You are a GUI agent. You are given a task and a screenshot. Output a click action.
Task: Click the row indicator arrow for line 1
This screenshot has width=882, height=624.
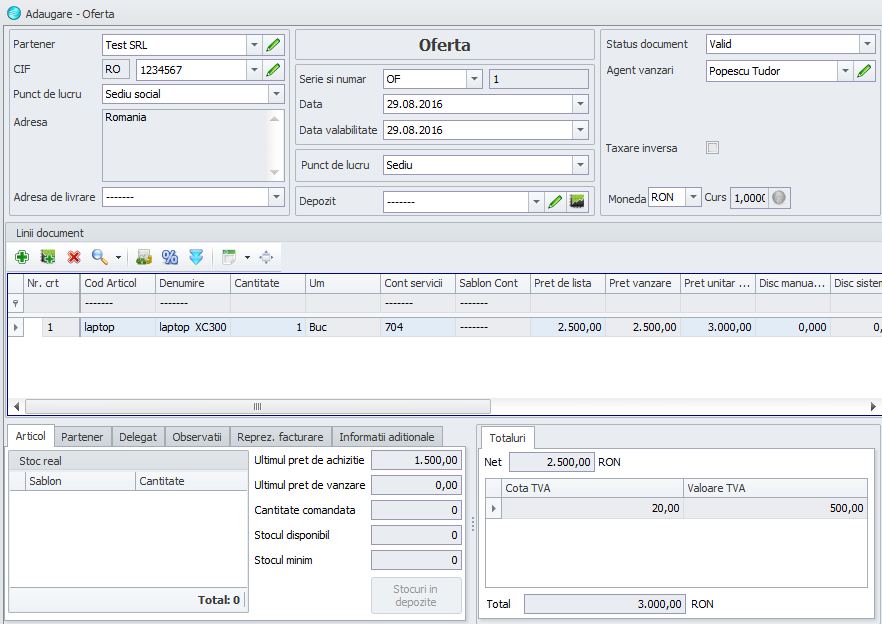[16, 327]
